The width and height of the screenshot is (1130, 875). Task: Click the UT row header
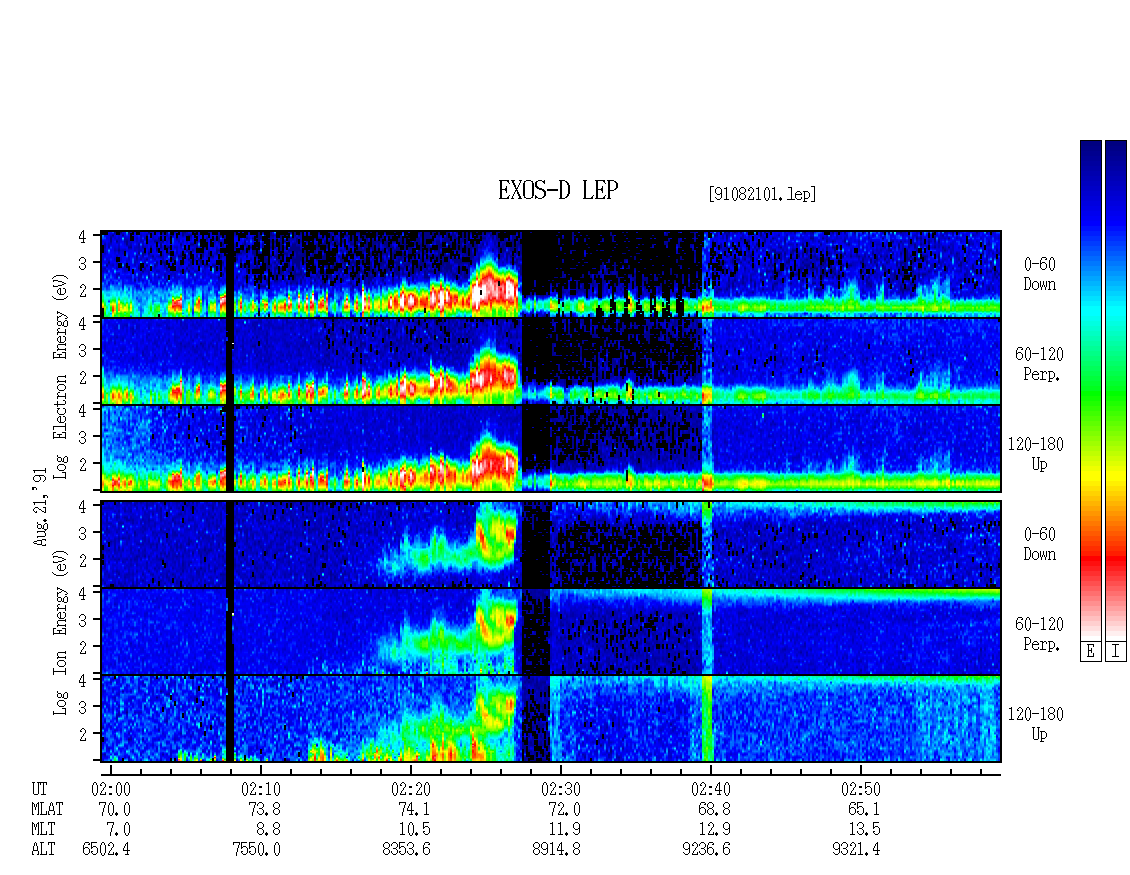click(x=39, y=789)
